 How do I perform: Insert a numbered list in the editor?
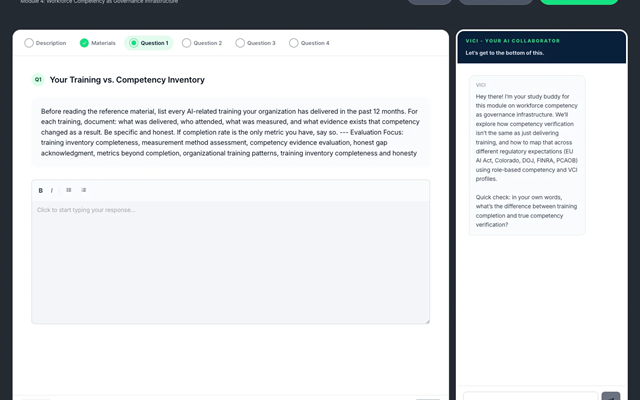tap(83, 190)
